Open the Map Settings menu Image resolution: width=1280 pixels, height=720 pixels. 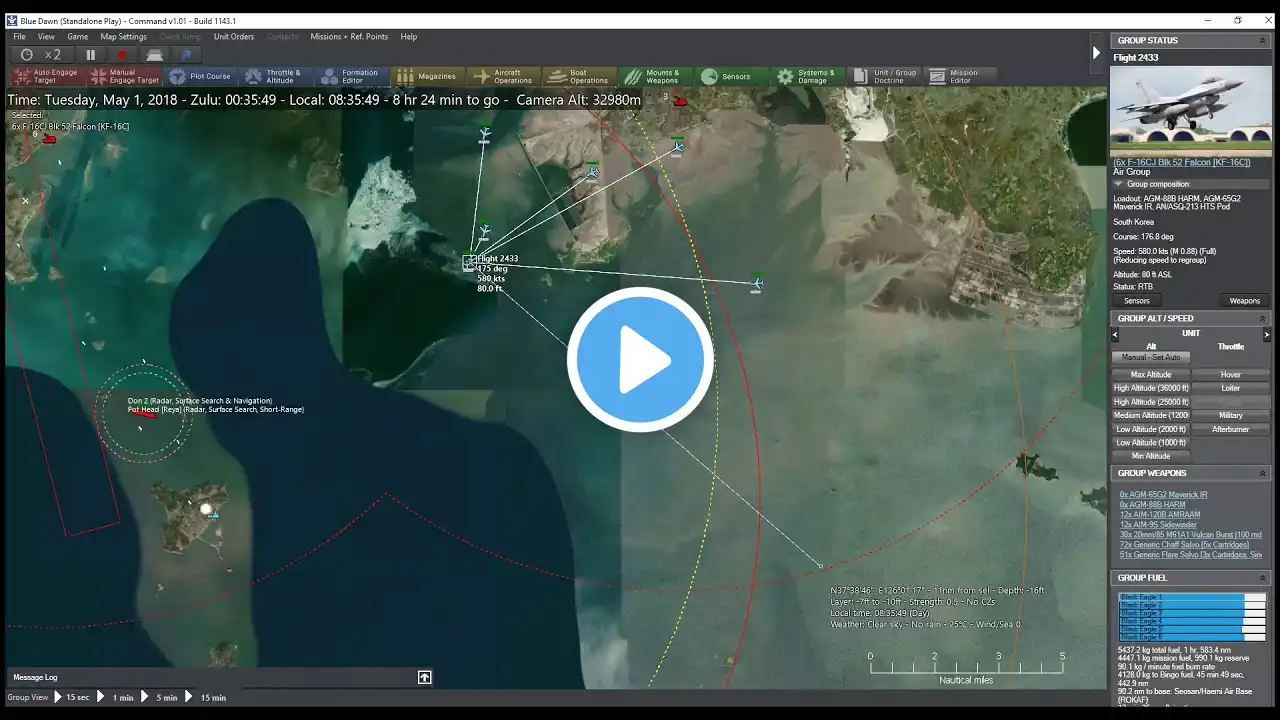tap(123, 37)
